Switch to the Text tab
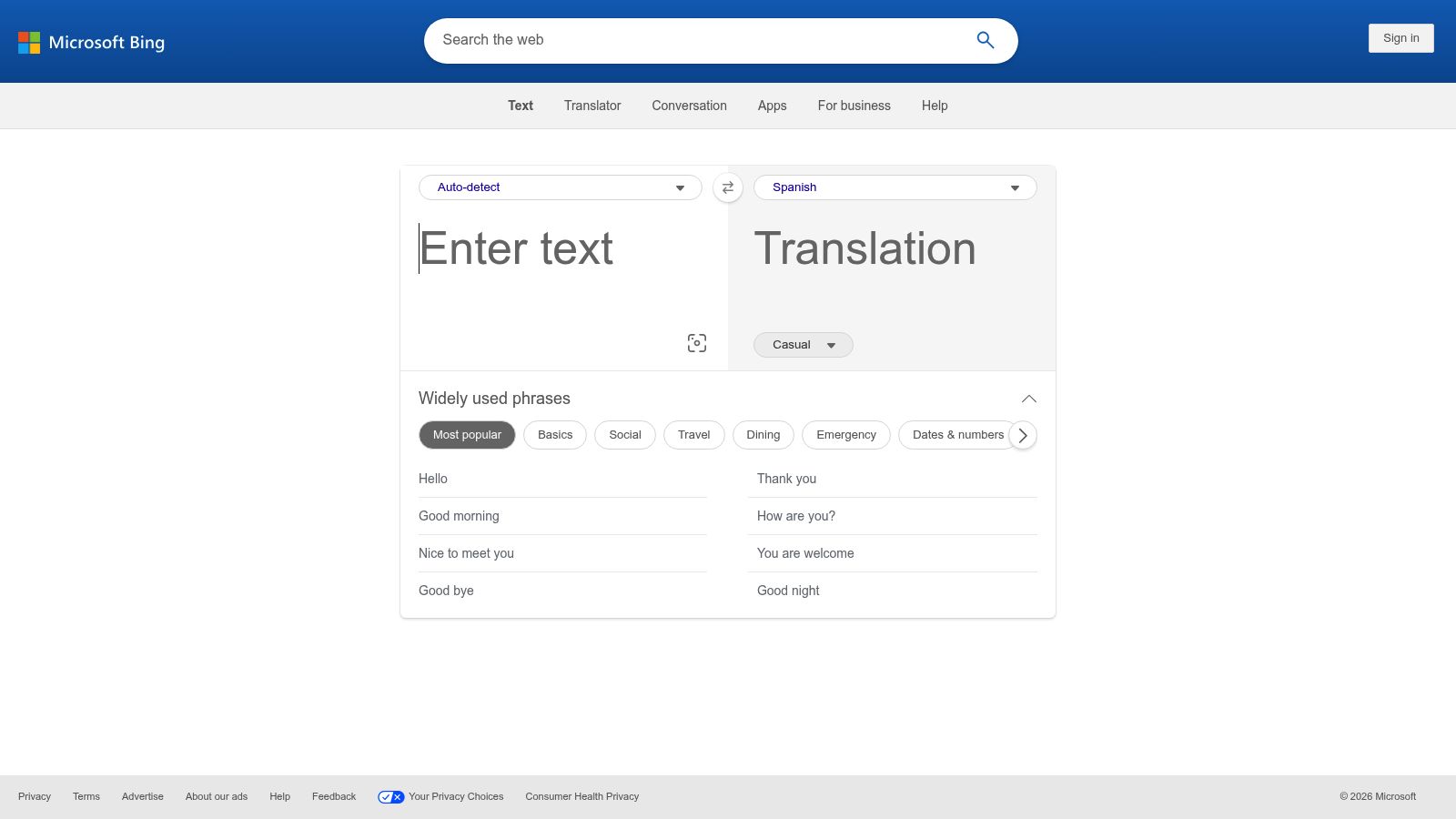 tap(521, 106)
